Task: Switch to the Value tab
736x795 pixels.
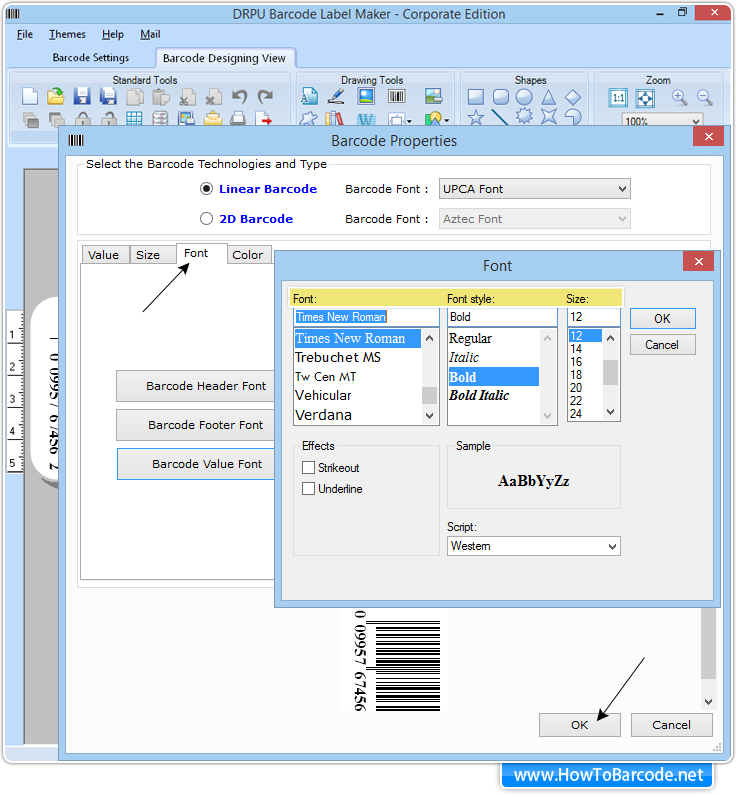Action: pyautogui.click(x=103, y=255)
